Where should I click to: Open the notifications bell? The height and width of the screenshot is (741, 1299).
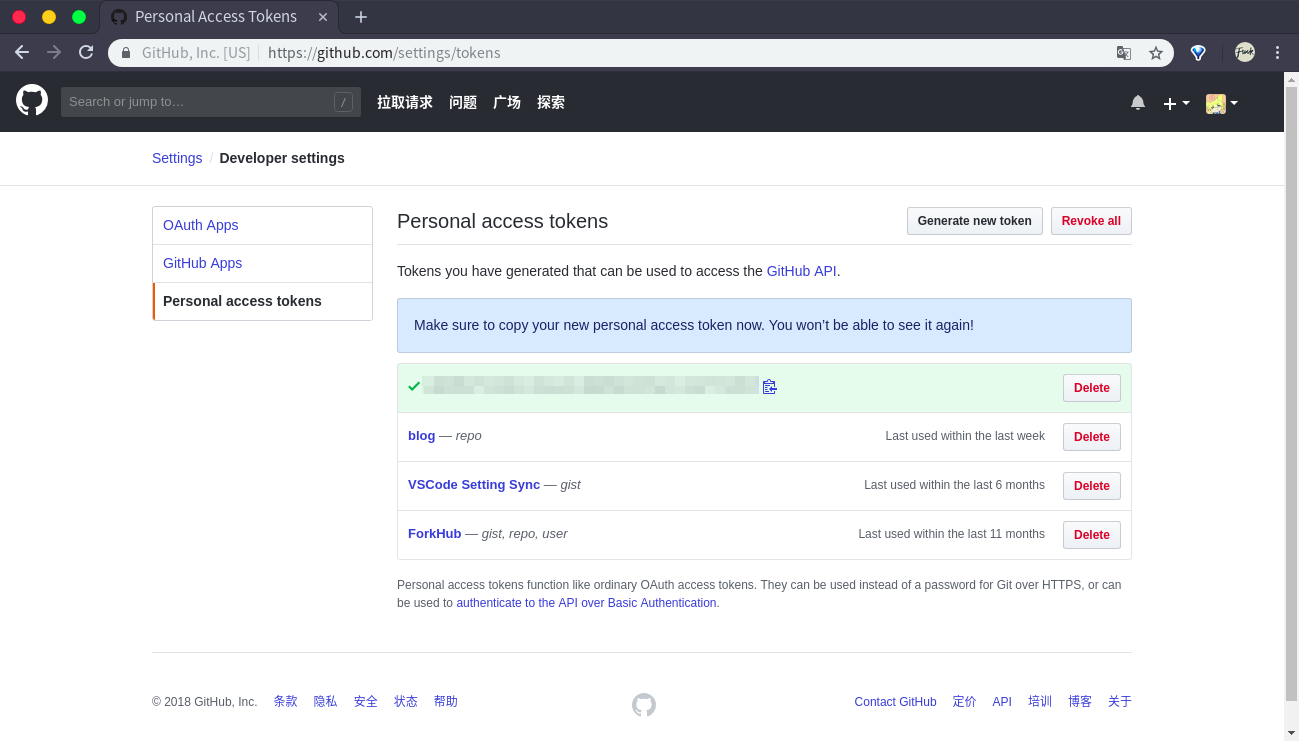pyautogui.click(x=1138, y=102)
